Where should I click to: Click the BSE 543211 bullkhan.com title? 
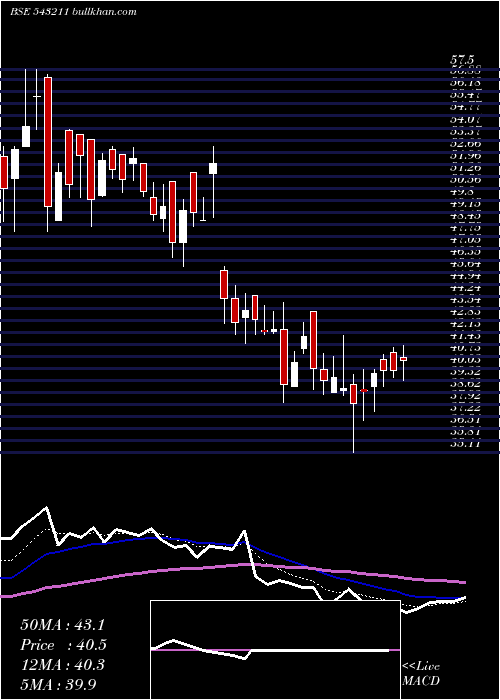[73, 12]
